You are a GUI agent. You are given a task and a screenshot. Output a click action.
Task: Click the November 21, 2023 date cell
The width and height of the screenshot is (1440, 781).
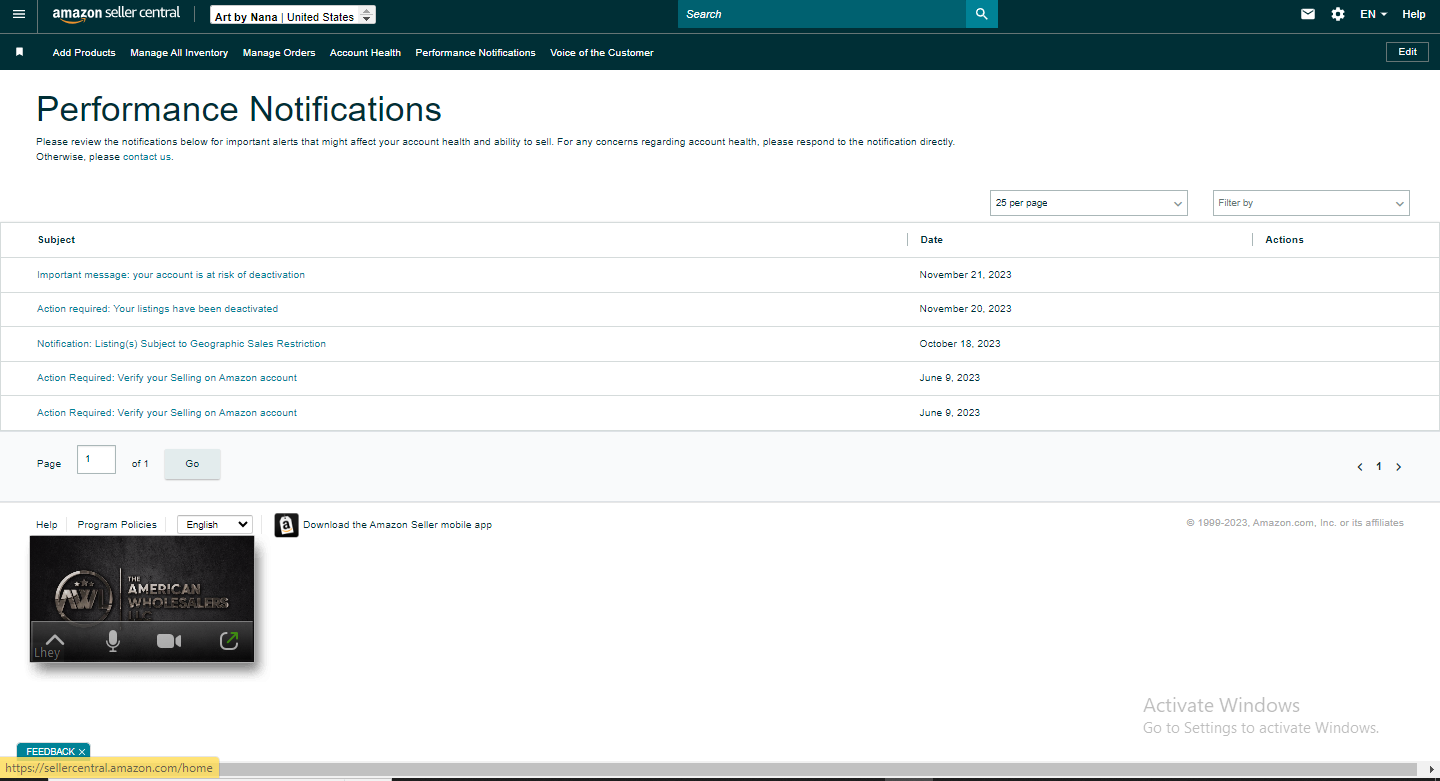tap(966, 275)
